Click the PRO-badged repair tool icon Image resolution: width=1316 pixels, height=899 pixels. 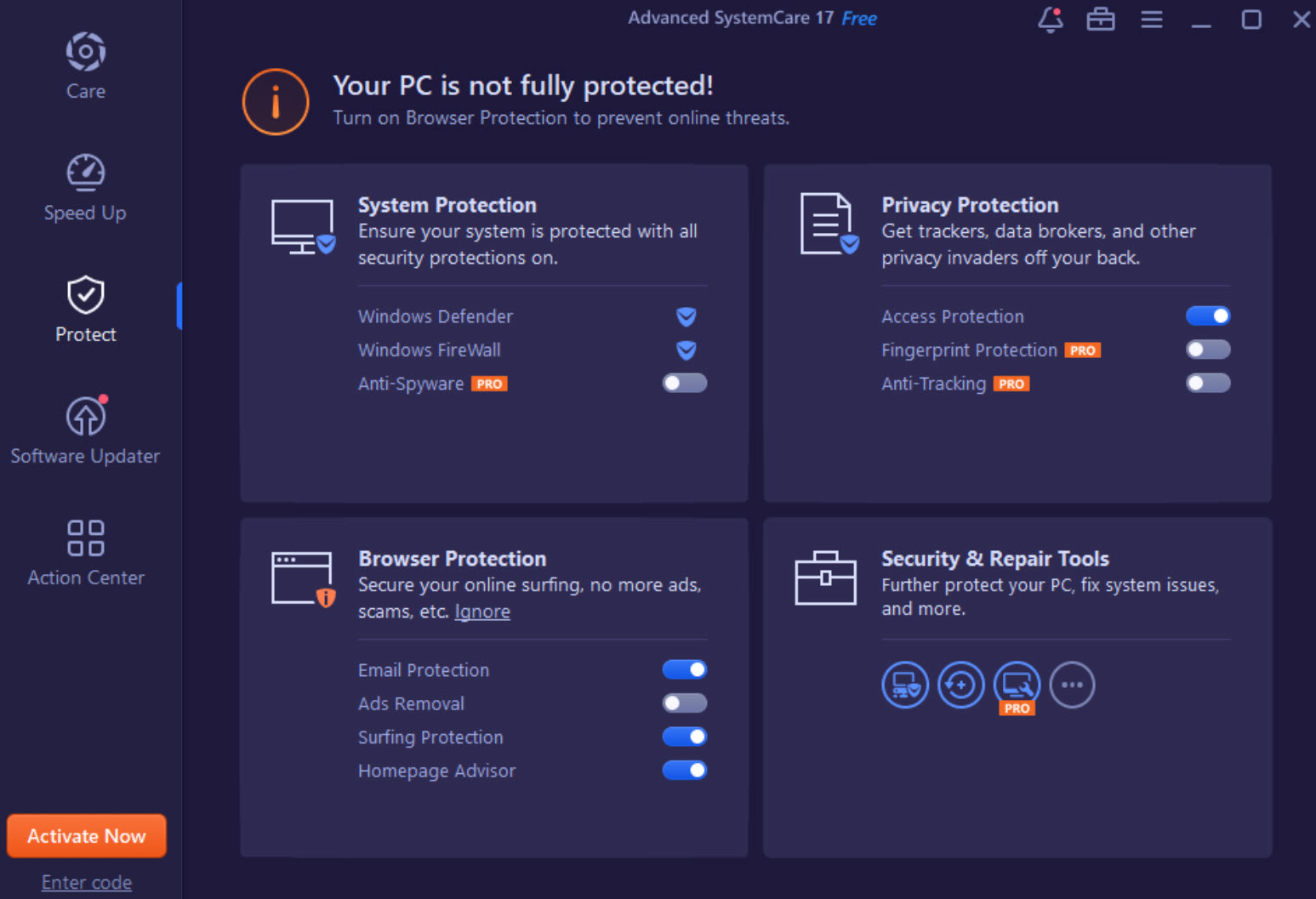click(x=1017, y=685)
